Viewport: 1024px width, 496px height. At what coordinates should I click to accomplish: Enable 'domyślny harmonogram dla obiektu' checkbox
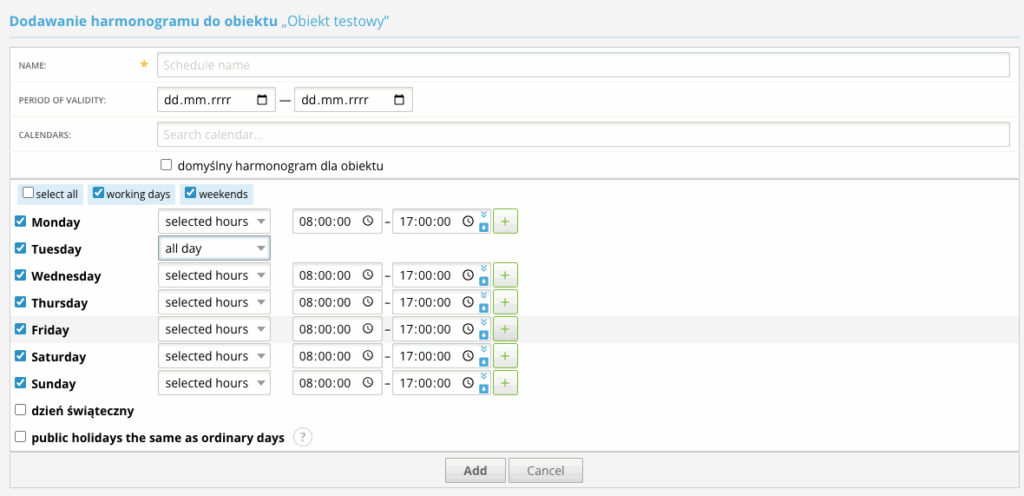[x=166, y=165]
